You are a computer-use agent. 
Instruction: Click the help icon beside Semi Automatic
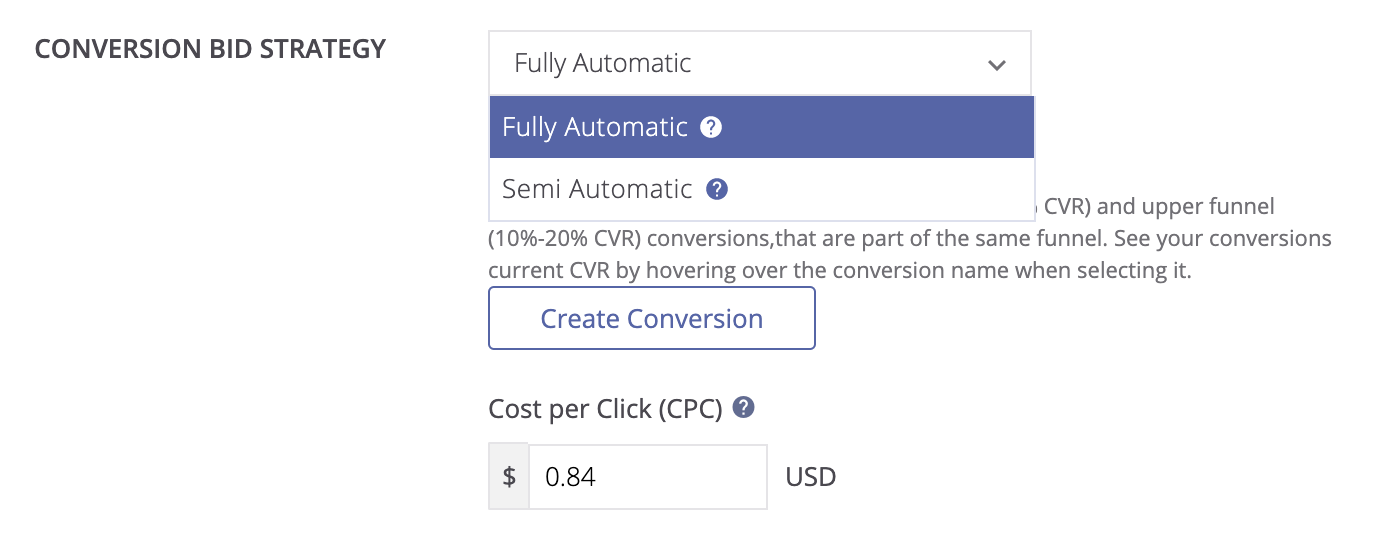716,189
